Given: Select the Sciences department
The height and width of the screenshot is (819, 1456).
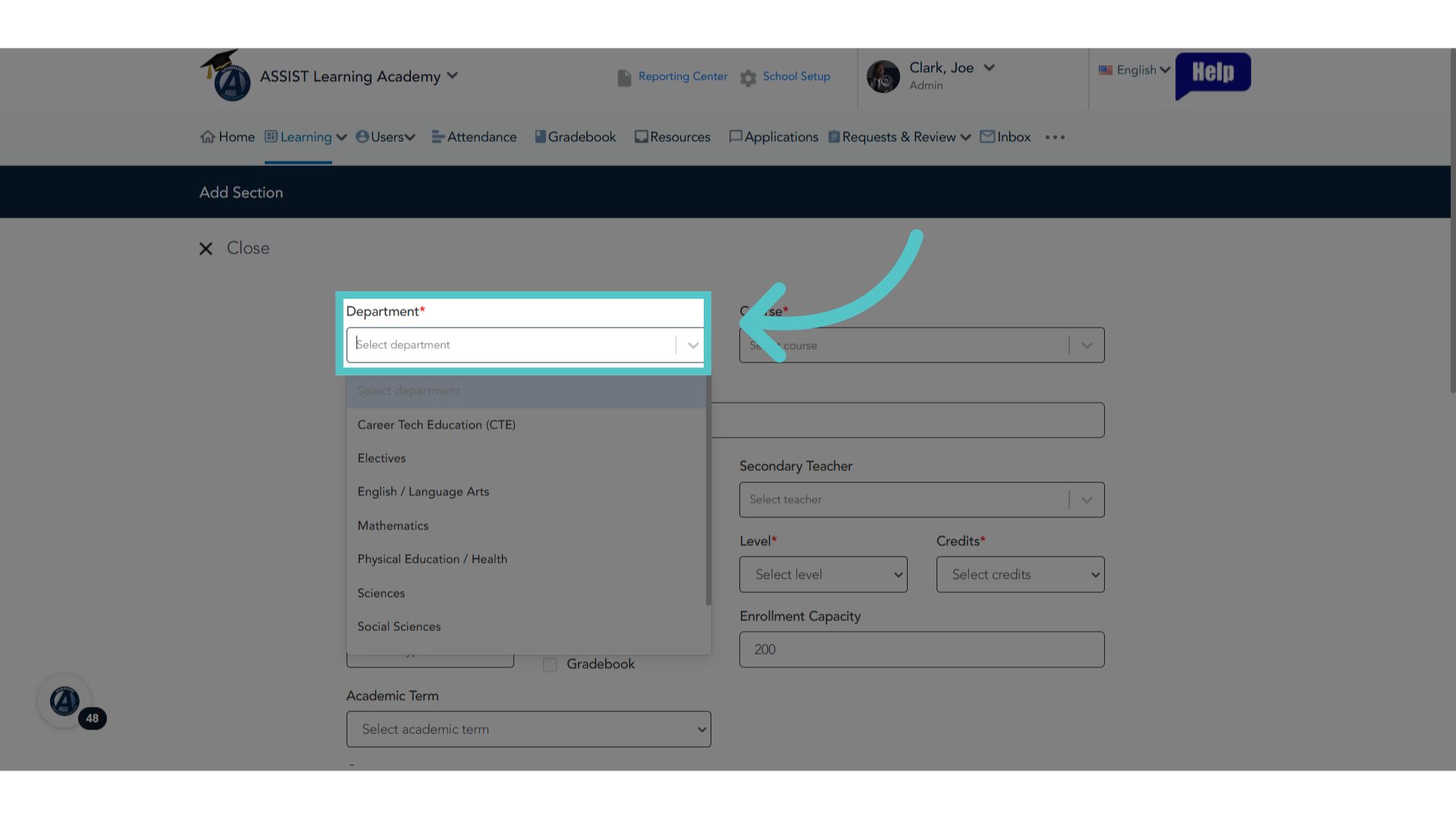Looking at the screenshot, I should point(526,593).
